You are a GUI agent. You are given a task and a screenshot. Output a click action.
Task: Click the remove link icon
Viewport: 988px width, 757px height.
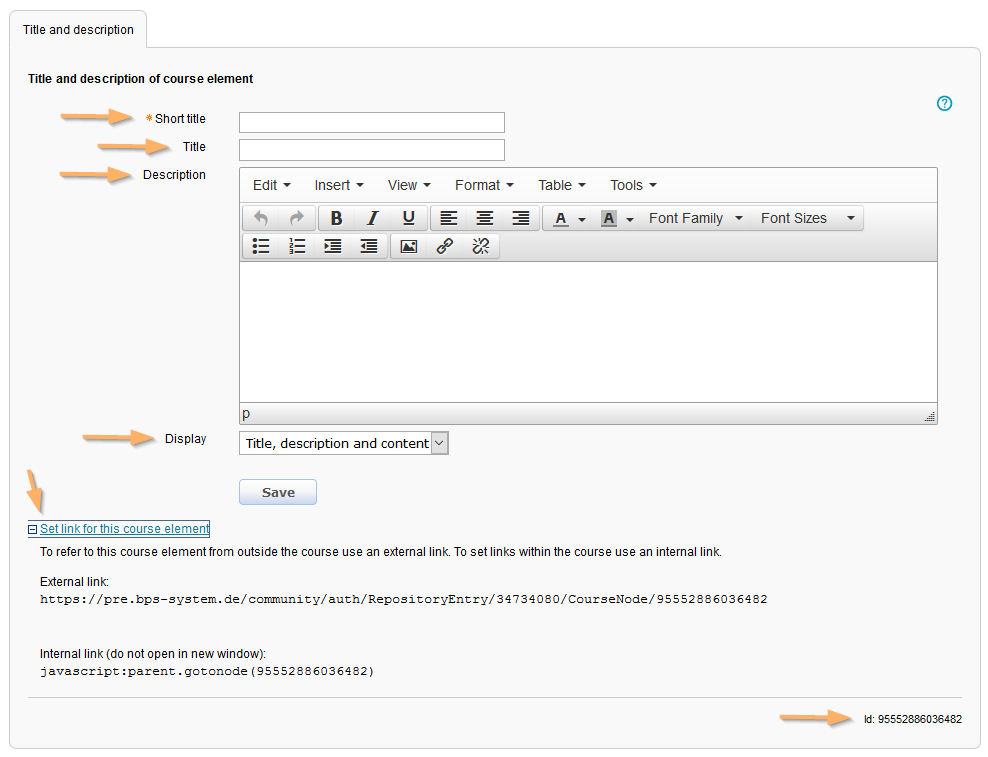[x=480, y=246]
